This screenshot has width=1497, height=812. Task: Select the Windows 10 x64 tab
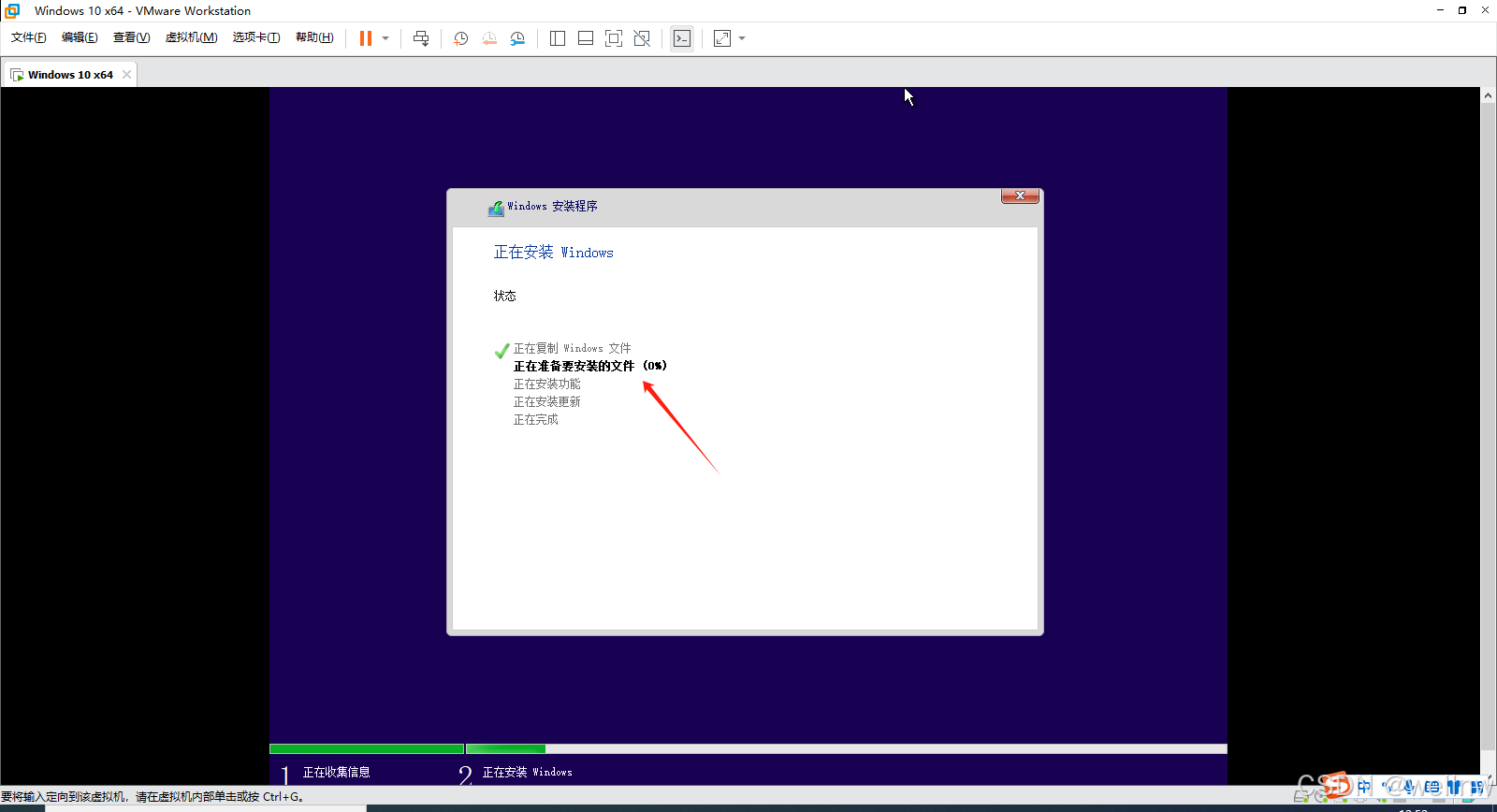click(x=70, y=75)
